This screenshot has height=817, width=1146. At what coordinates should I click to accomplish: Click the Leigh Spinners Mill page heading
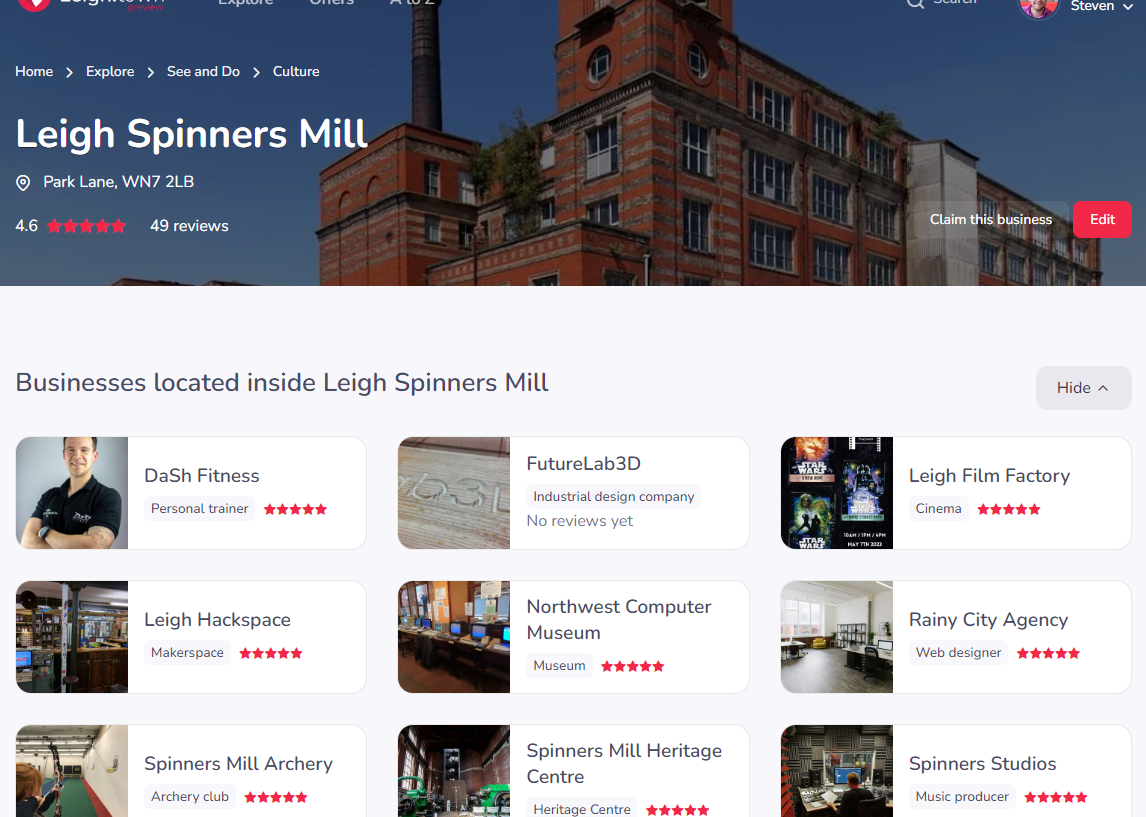point(191,134)
